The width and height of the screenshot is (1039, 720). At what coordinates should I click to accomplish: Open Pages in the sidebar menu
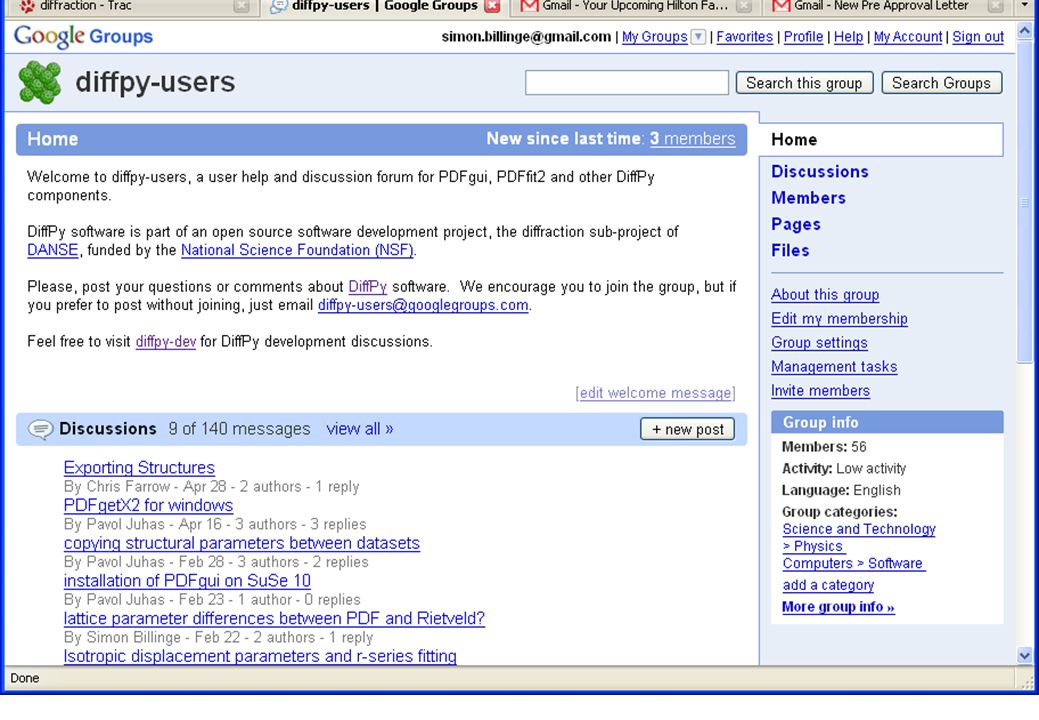point(796,225)
